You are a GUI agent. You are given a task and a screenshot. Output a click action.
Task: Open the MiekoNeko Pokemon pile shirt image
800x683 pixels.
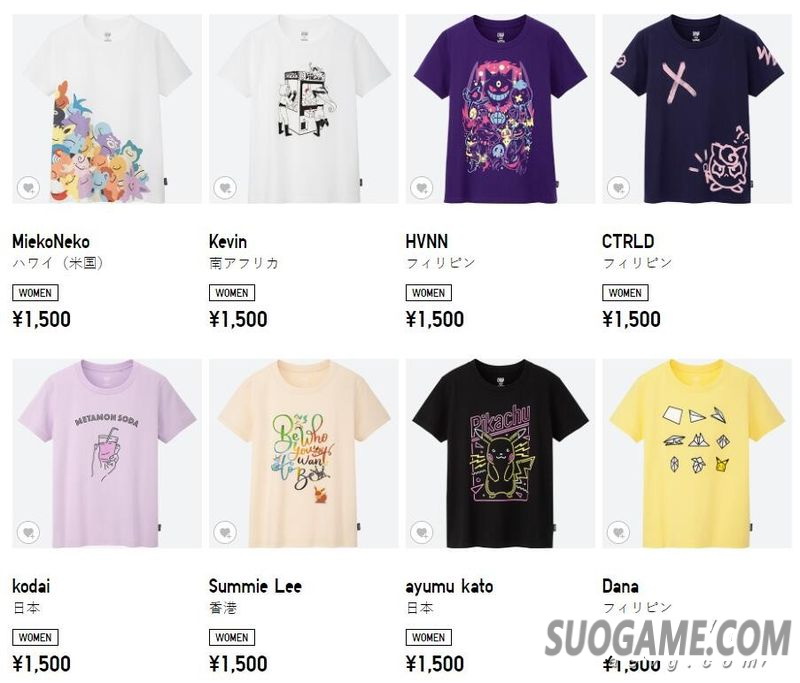pyautogui.click(x=107, y=109)
